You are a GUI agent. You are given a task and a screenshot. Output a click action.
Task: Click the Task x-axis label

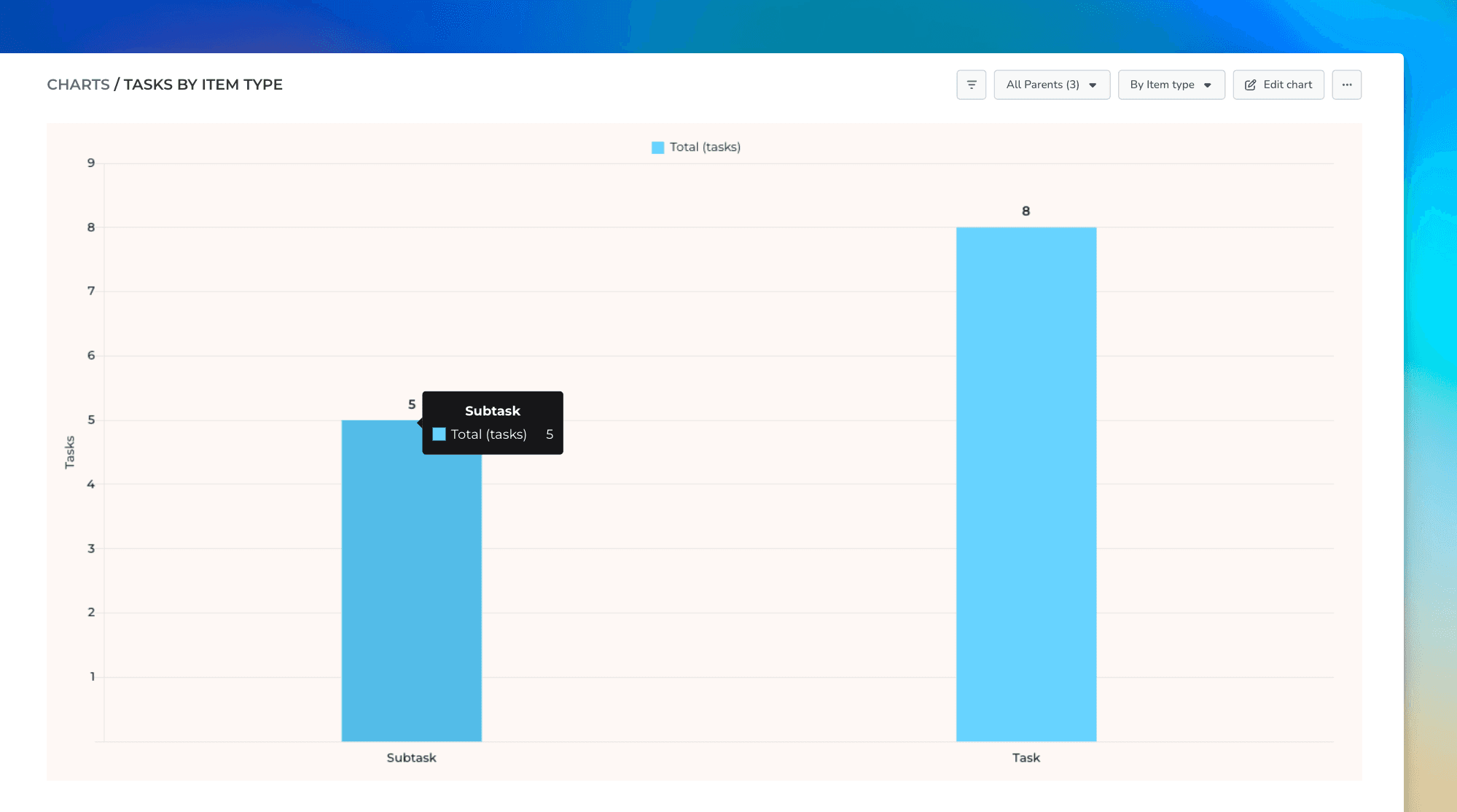point(1026,758)
